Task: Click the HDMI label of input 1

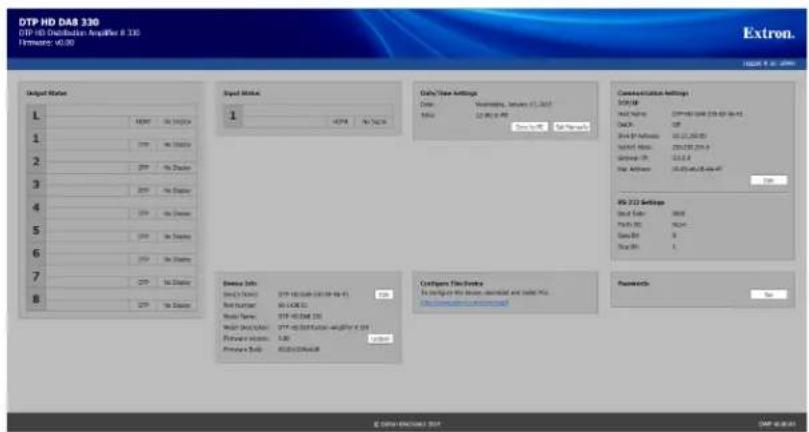Action: pos(341,122)
